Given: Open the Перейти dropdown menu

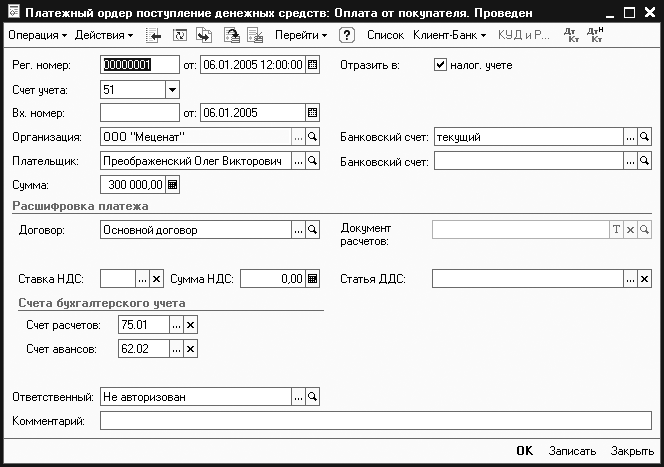Looking at the screenshot, I should pos(301,35).
